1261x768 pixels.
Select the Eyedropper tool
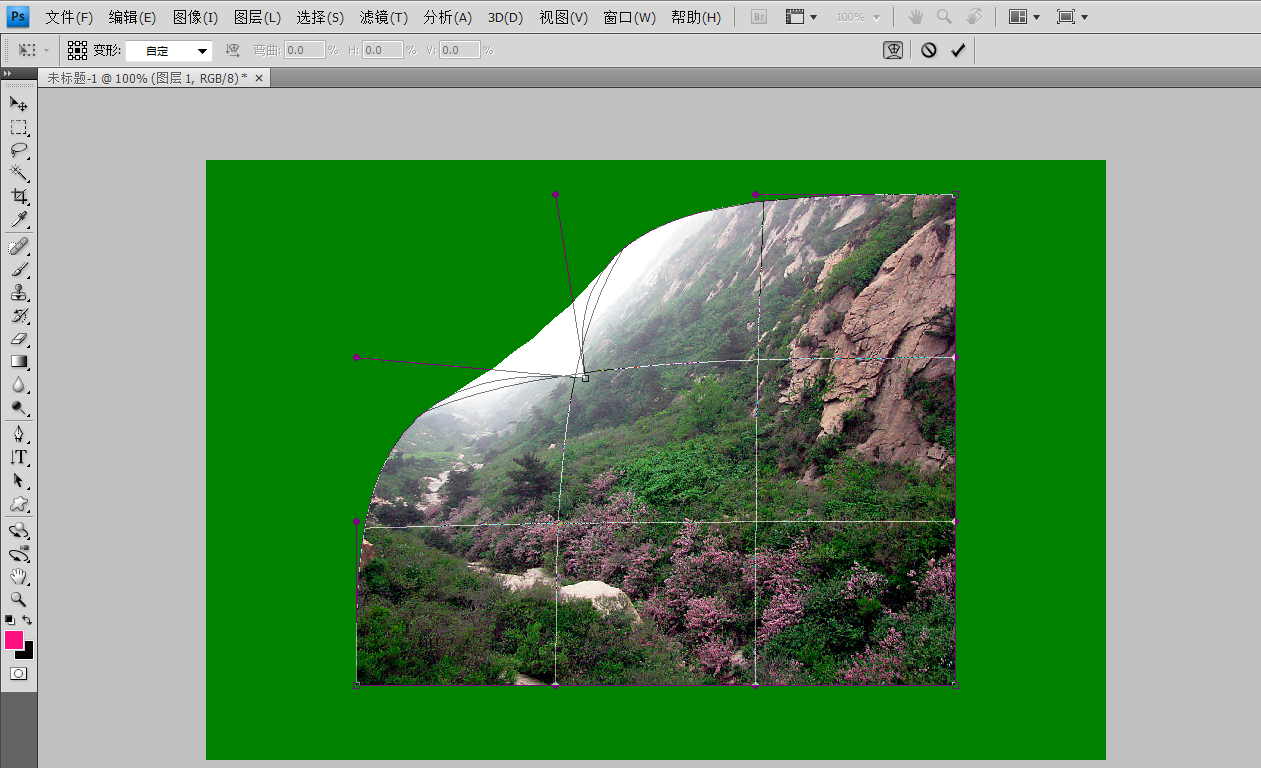(x=18, y=219)
